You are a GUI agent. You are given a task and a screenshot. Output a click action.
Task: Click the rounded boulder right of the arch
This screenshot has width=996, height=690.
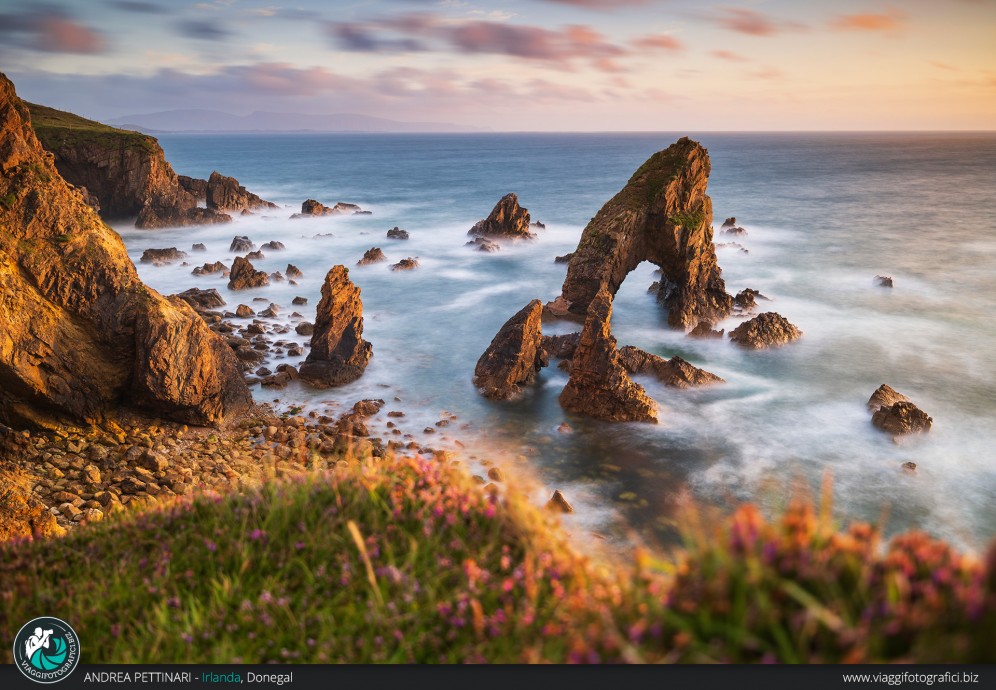(764, 331)
